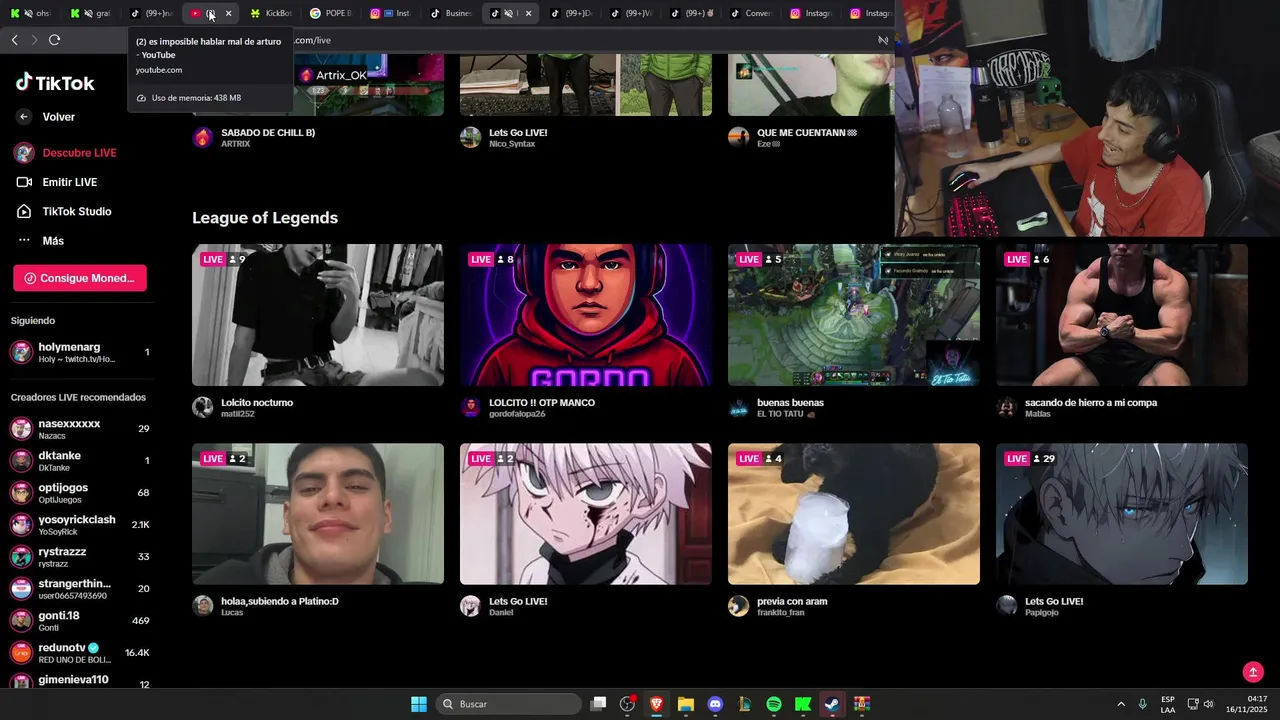The image size is (1280, 720).
Task: Open Steam from the taskbar
Action: click(x=832, y=704)
